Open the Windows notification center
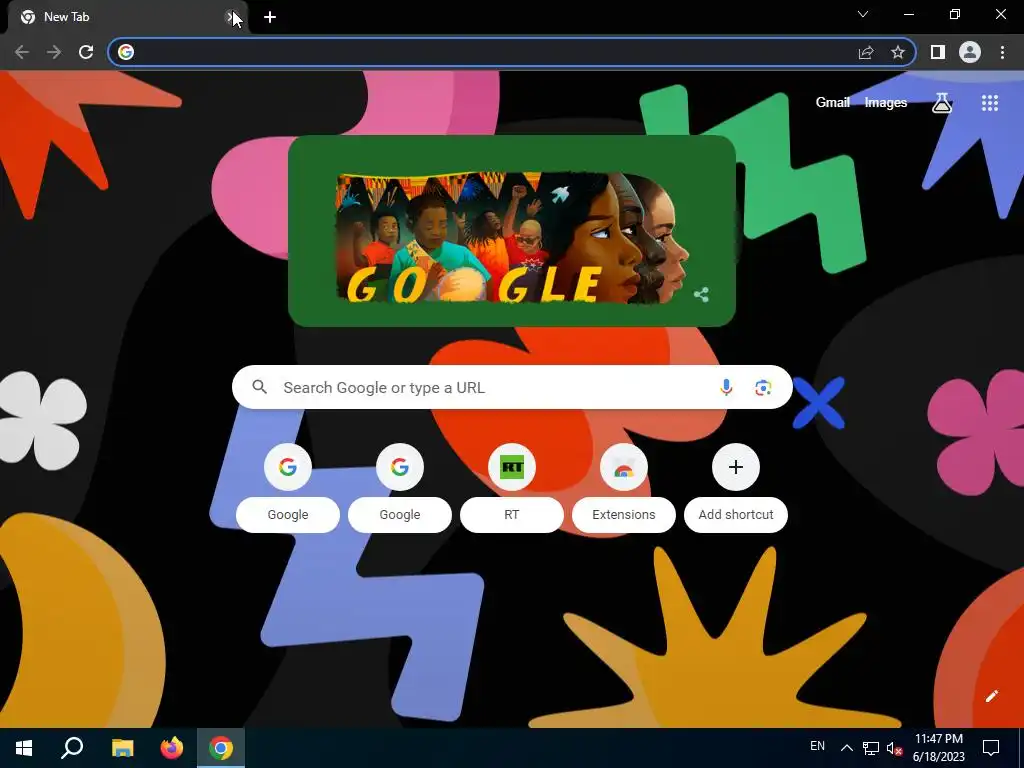The width and height of the screenshot is (1024, 768). pos(991,748)
